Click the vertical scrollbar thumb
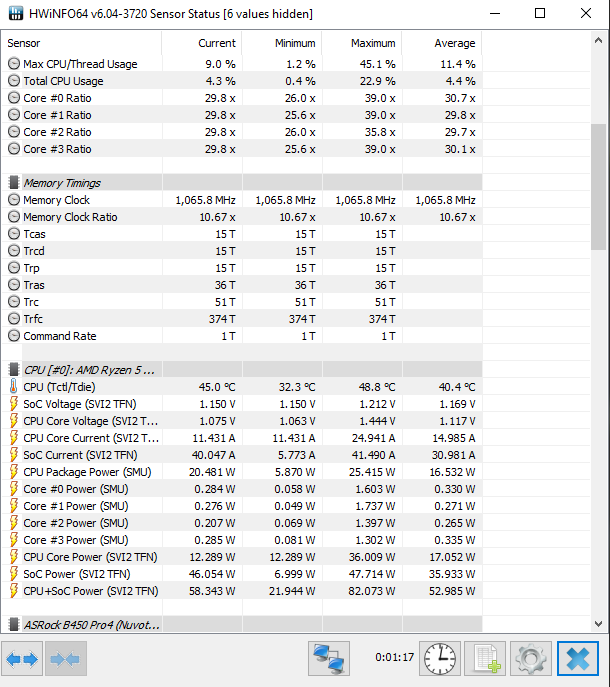This screenshot has width=610, height=687. 598,187
